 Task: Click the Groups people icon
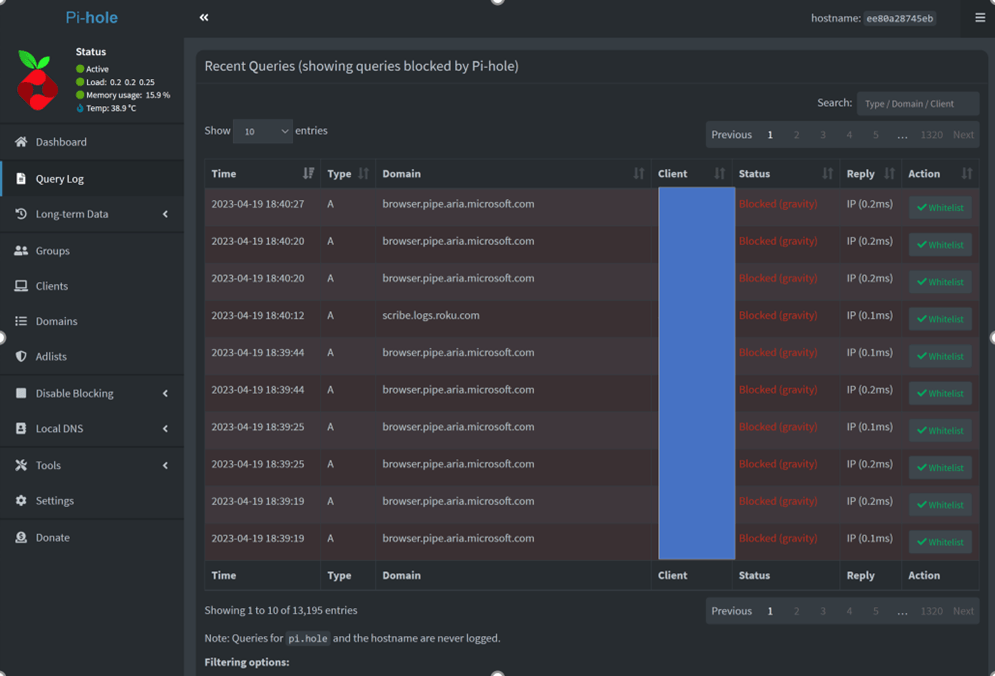[21, 251]
